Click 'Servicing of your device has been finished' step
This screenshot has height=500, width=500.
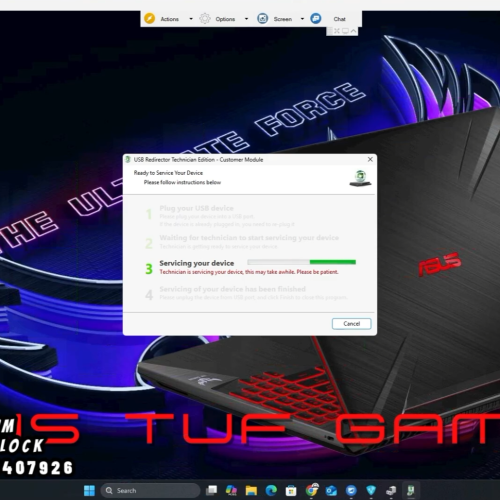(x=232, y=289)
